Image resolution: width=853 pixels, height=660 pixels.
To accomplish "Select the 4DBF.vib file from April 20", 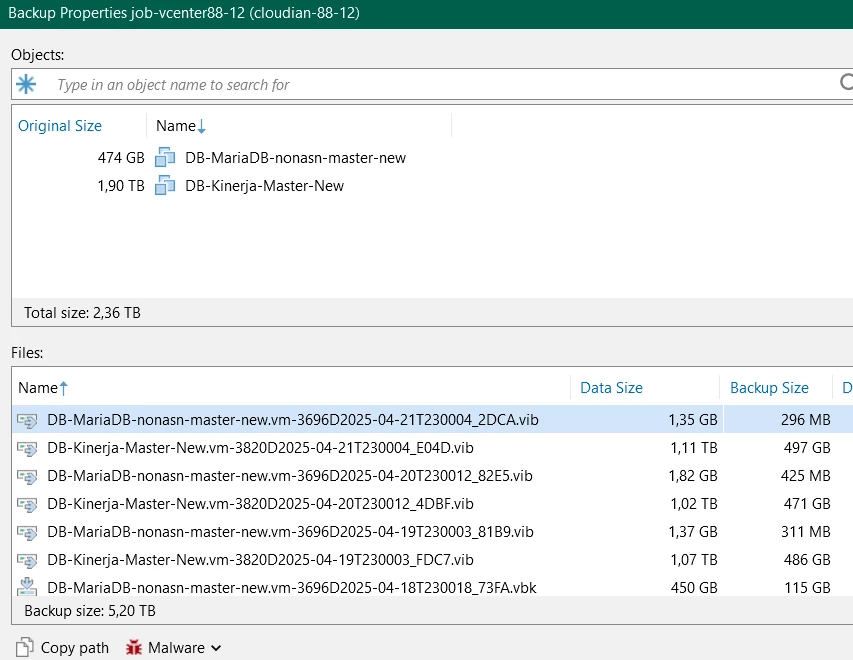I will click(260, 504).
